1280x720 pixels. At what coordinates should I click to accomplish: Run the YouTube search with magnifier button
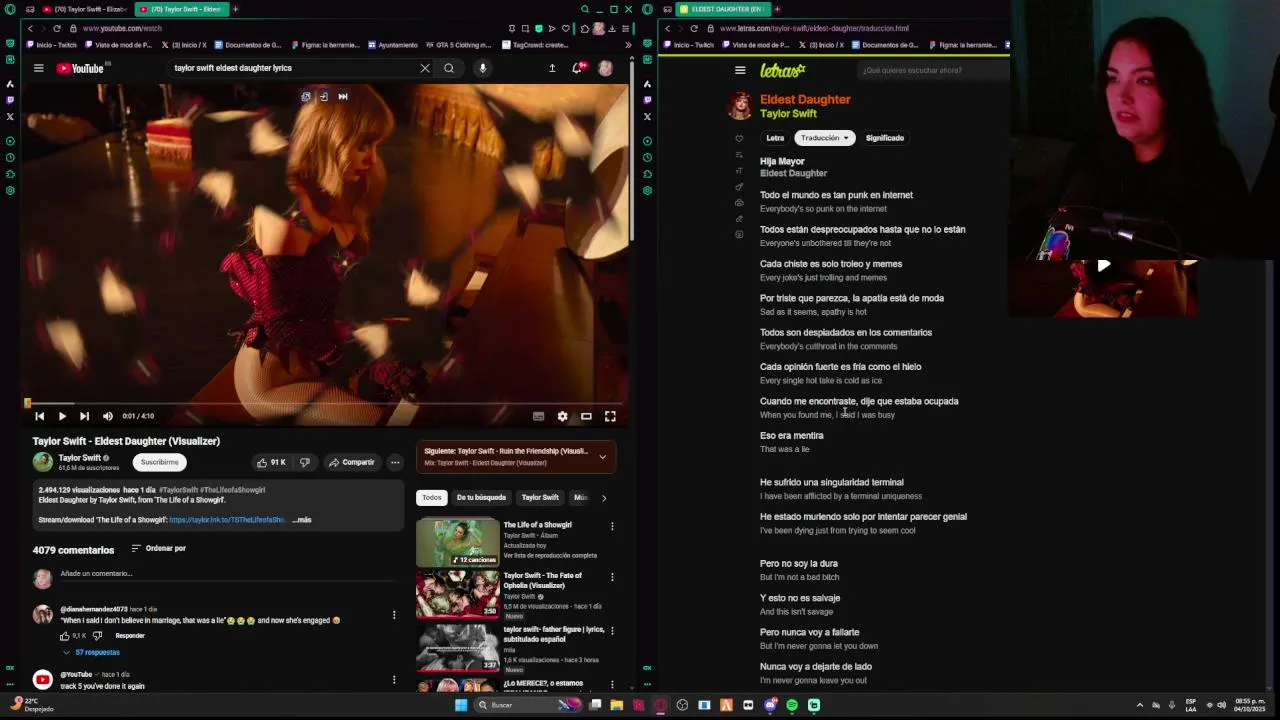pyautogui.click(x=449, y=68)
